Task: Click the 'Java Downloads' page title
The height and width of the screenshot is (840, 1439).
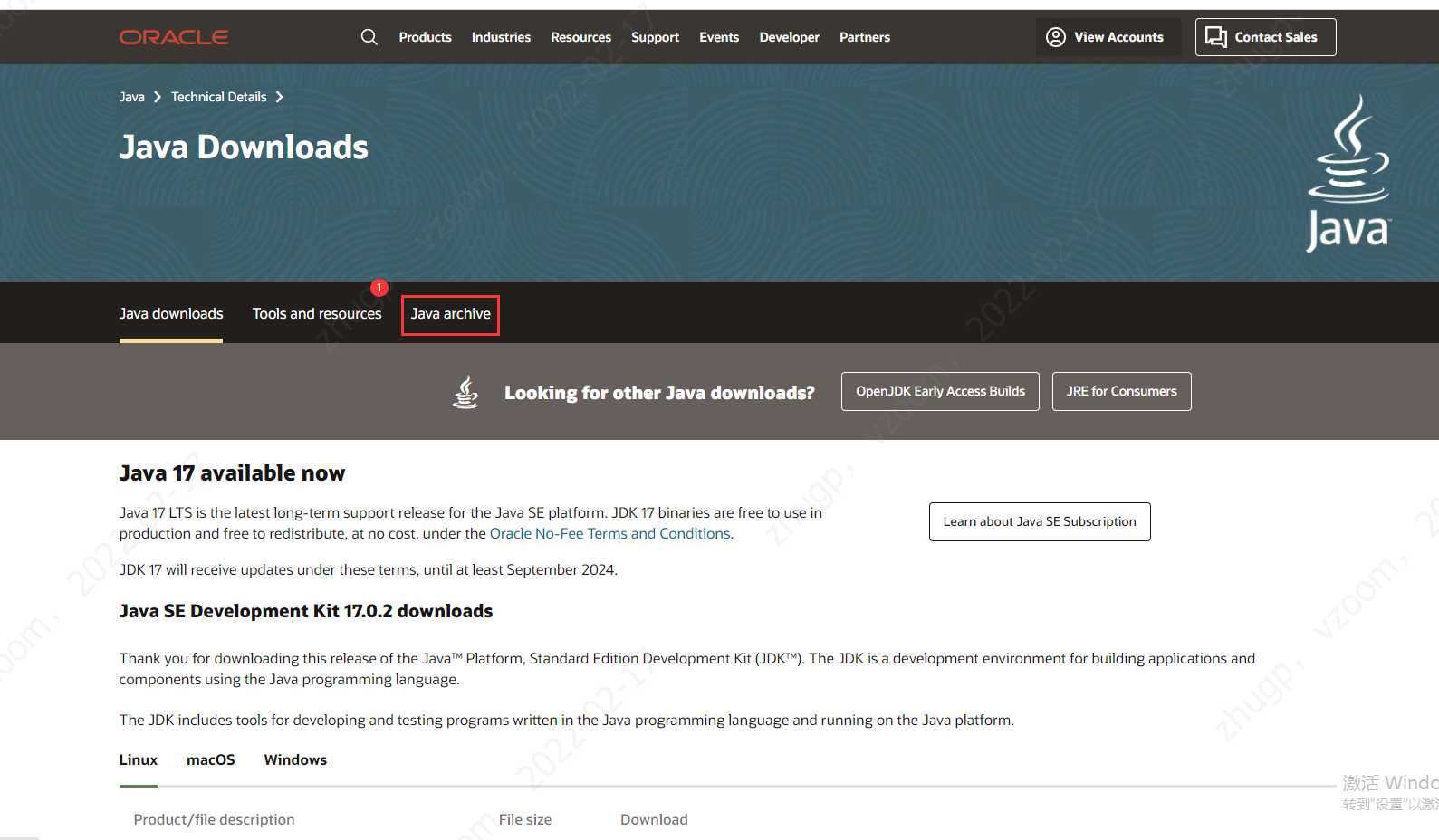Action: coord(244,147)
